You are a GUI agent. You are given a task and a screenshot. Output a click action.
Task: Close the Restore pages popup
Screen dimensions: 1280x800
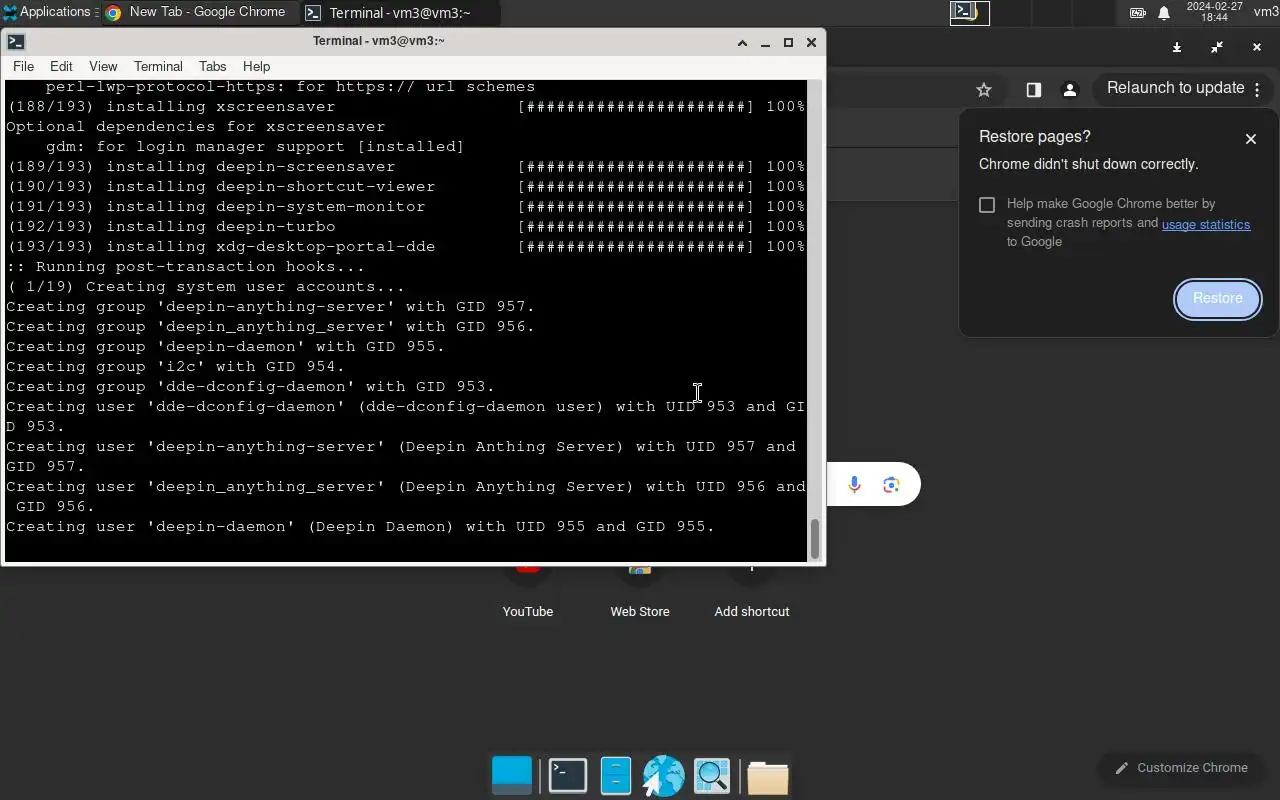pos(1250,139)
